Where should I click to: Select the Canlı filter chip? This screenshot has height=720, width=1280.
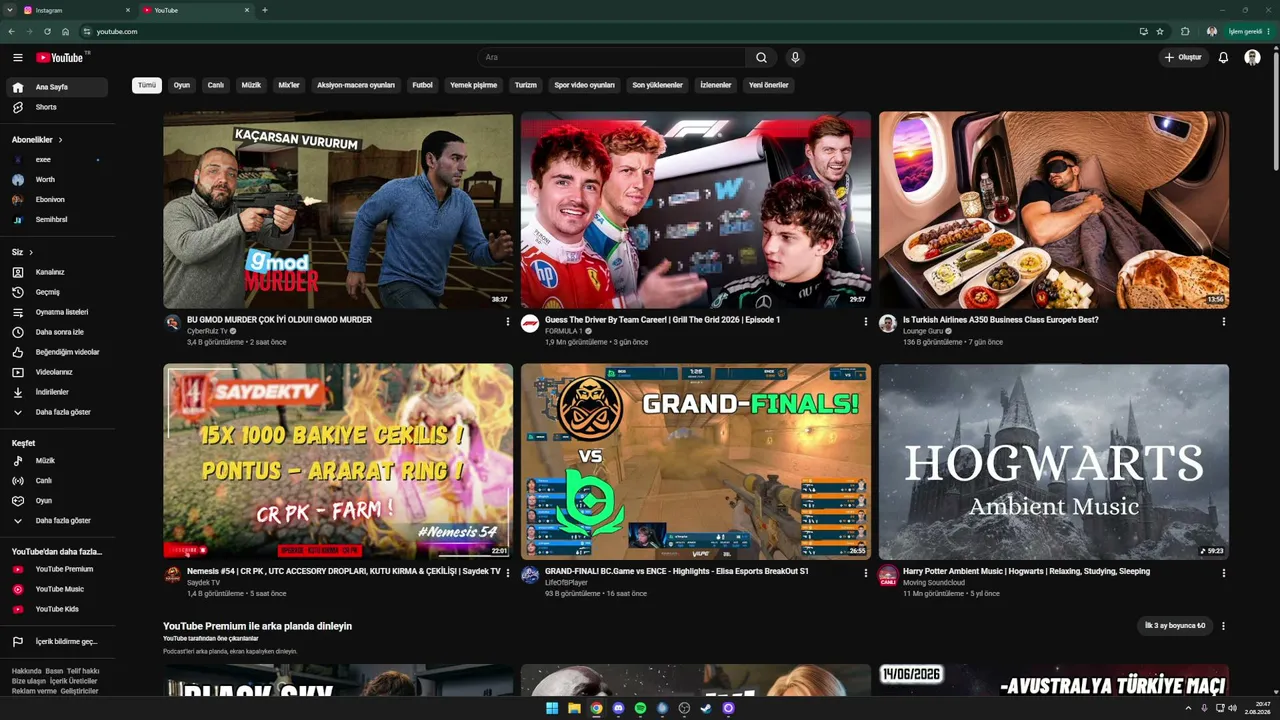pyautogui.click(x=216, y=85)
